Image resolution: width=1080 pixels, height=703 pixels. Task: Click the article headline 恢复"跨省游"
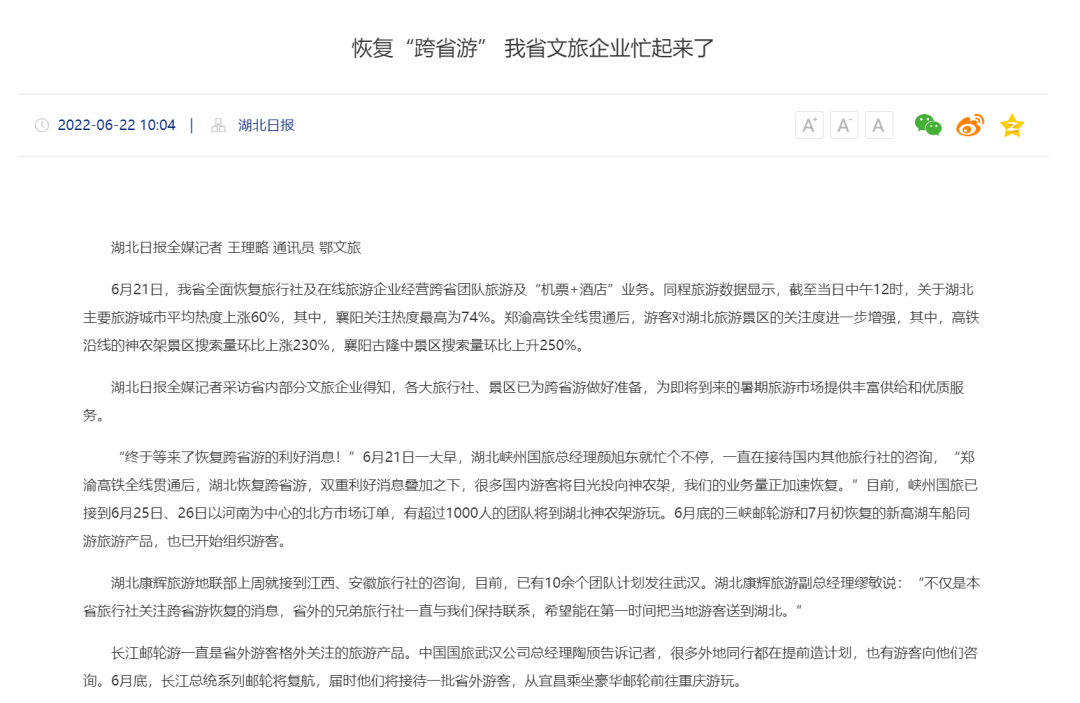pyautogui.click(x=533, y=48)
